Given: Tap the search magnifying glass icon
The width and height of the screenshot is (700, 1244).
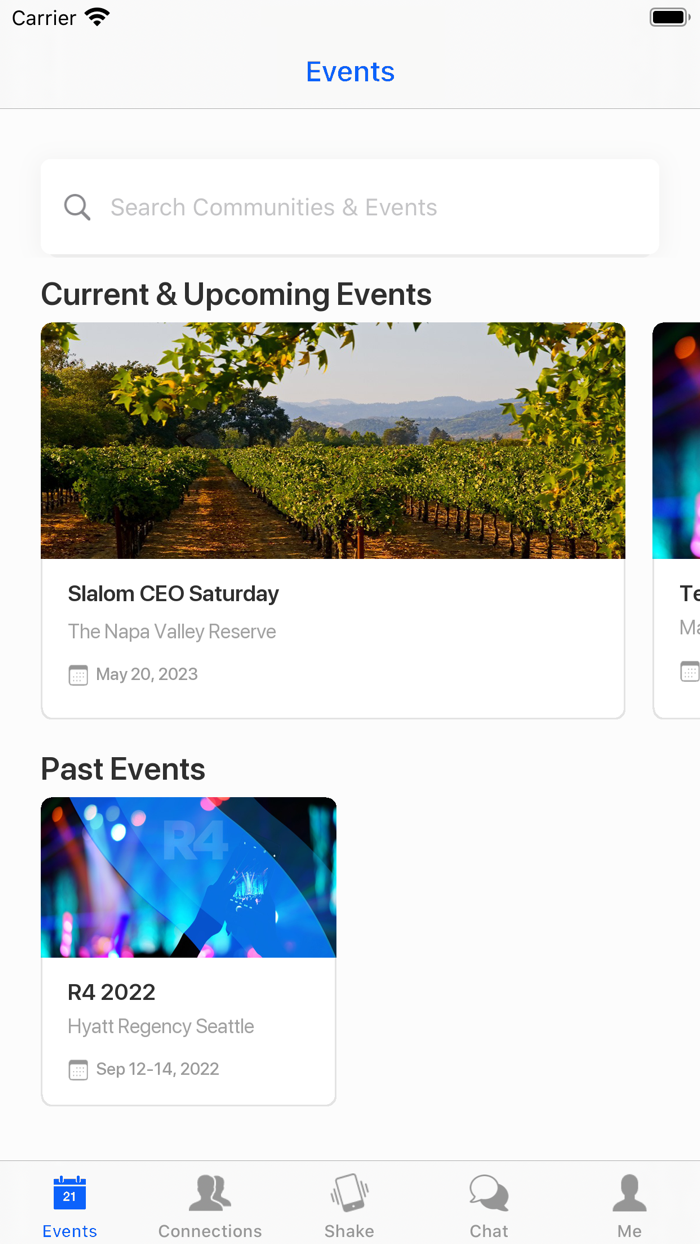Looking at the screenshot, I should pos(77,206).
